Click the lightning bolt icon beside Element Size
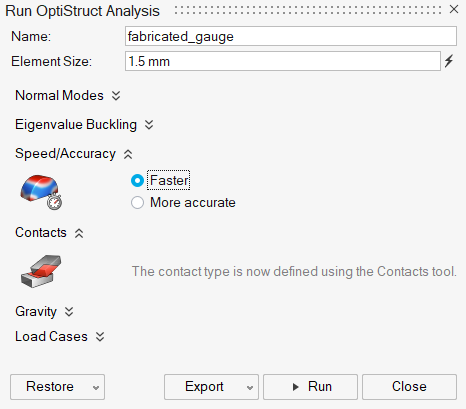The image size is (466, 409). click(449, 61)
